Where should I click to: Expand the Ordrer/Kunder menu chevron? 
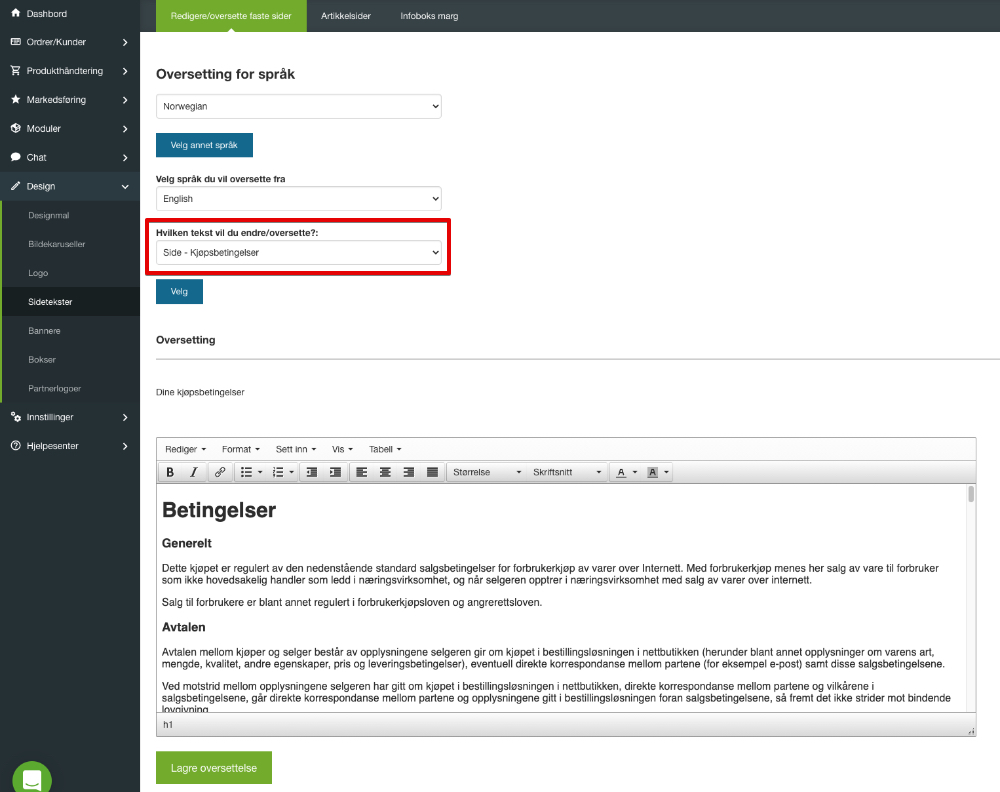(x=125, y=42)
